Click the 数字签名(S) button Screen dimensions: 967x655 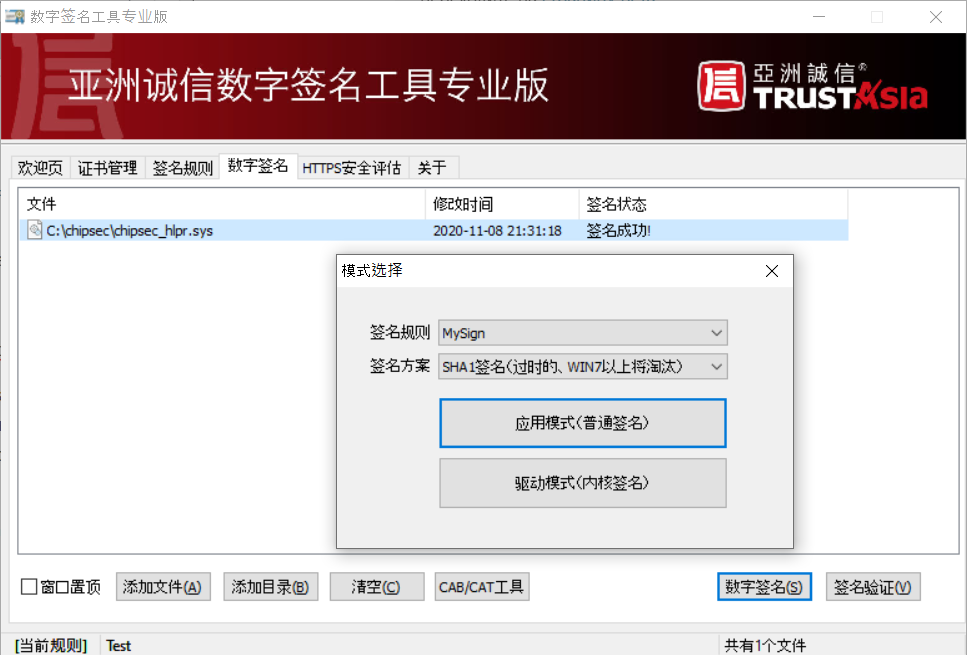[764, 587]
